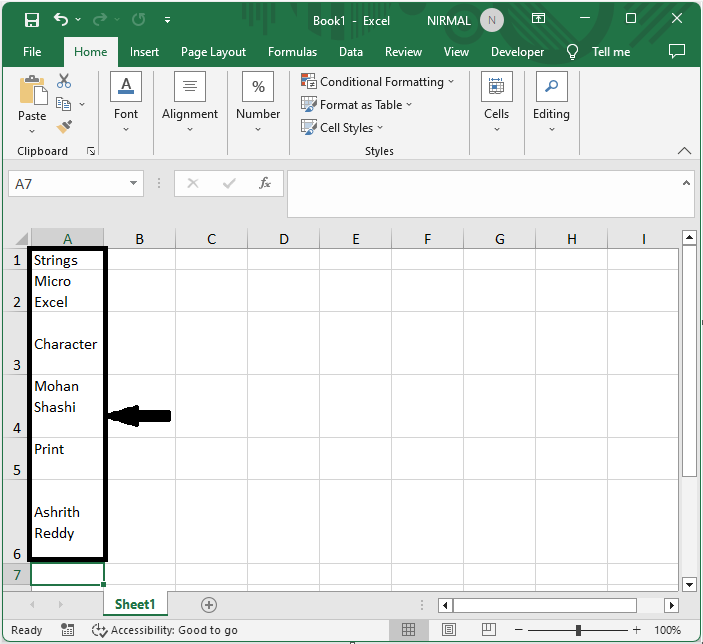Switch to the Insert tab
Screen dimensions: 703x644
(144, 52)
